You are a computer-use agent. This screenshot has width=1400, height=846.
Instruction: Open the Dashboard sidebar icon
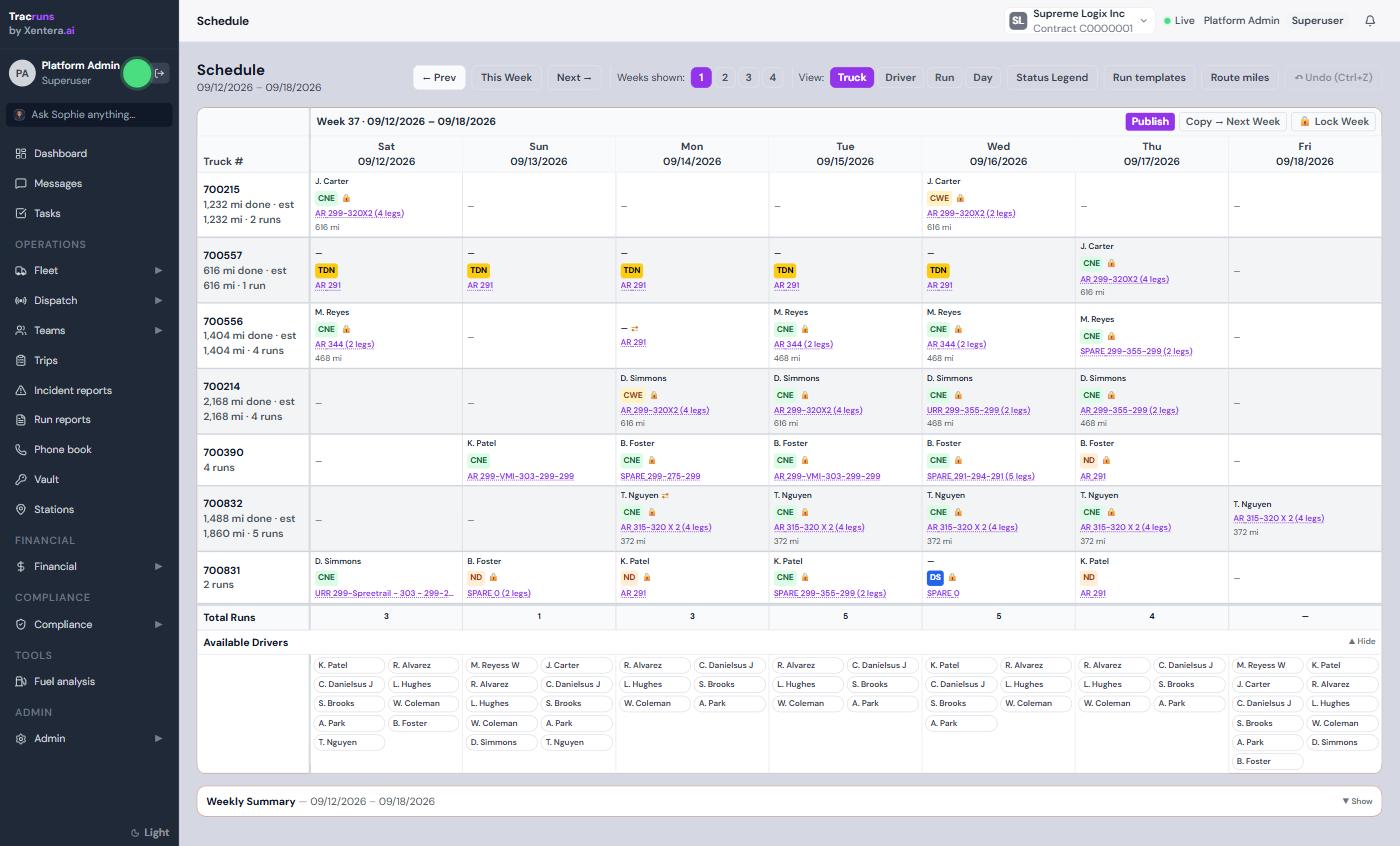[x=21, y=153]
